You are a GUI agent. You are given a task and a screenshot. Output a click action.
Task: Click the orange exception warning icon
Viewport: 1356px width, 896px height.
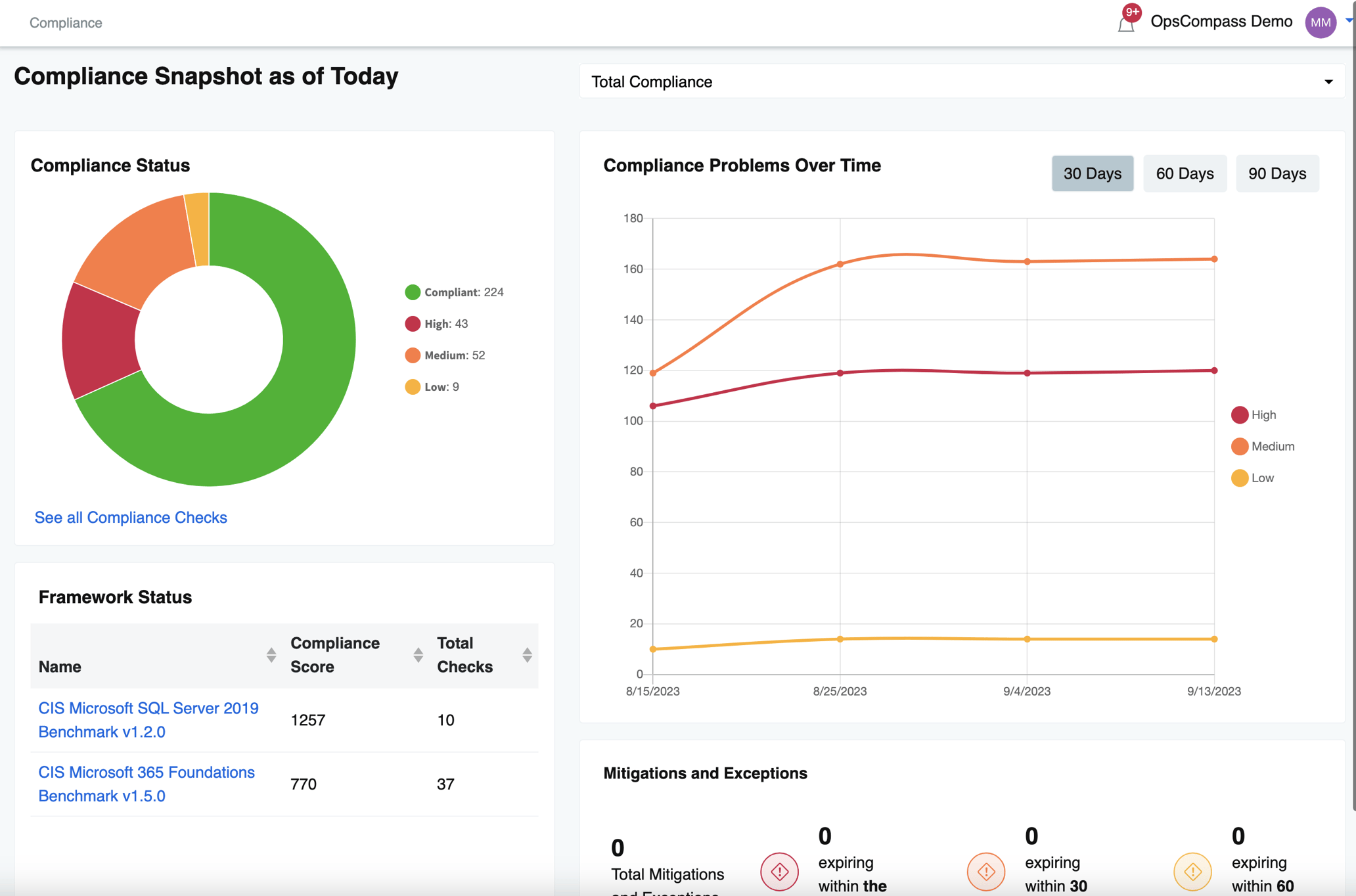click(985, 872)
